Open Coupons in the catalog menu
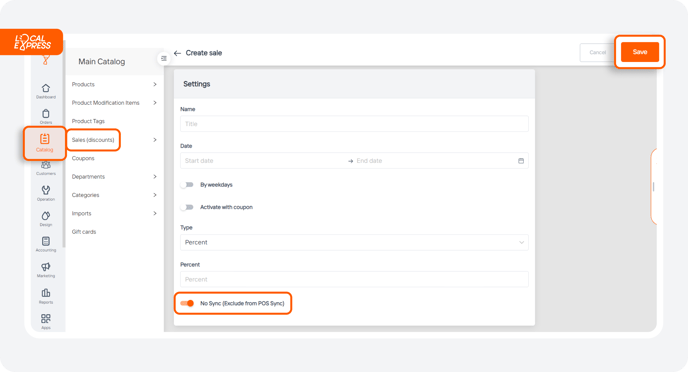The height and width of the screenshot is (372, 688). (x=83, y=158)
